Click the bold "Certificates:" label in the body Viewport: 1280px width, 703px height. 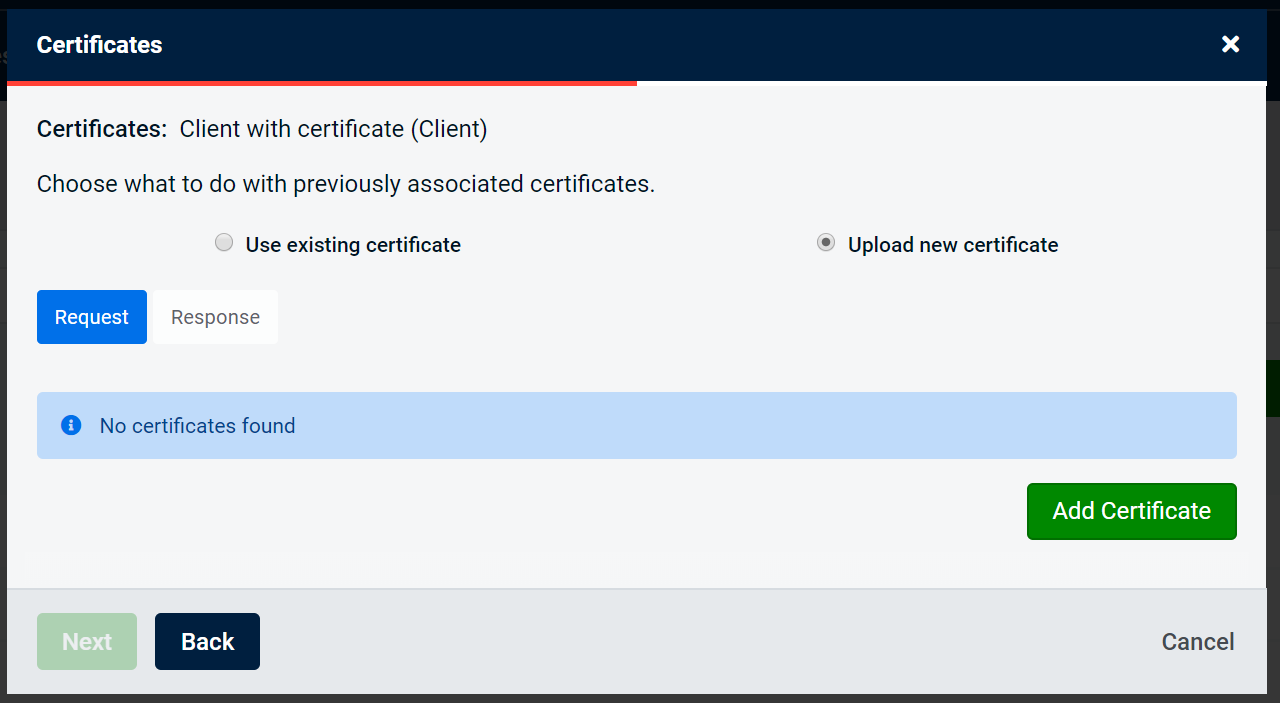pyautogui.click(x=101, y=129)
